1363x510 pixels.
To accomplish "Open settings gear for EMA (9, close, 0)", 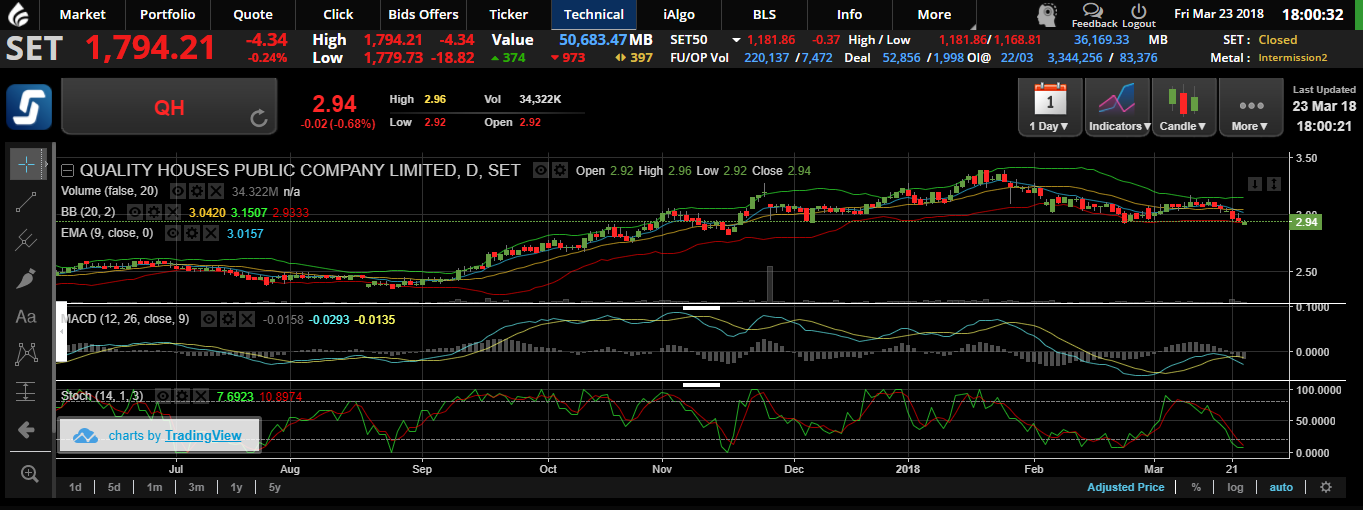I will click(193, 232).
